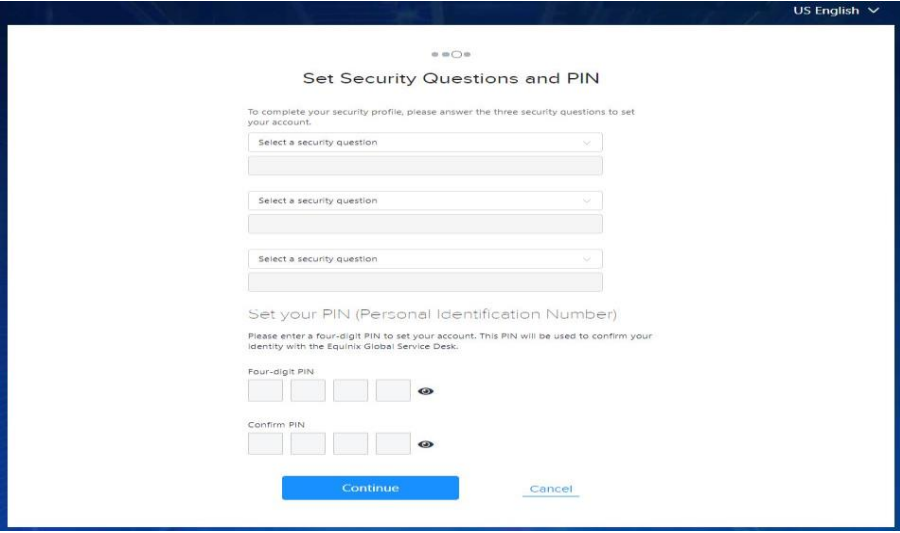The height and width of the screenshot is (533, 900).
Task: Select the first Four-digit PIN box
Action: (265, 391)
